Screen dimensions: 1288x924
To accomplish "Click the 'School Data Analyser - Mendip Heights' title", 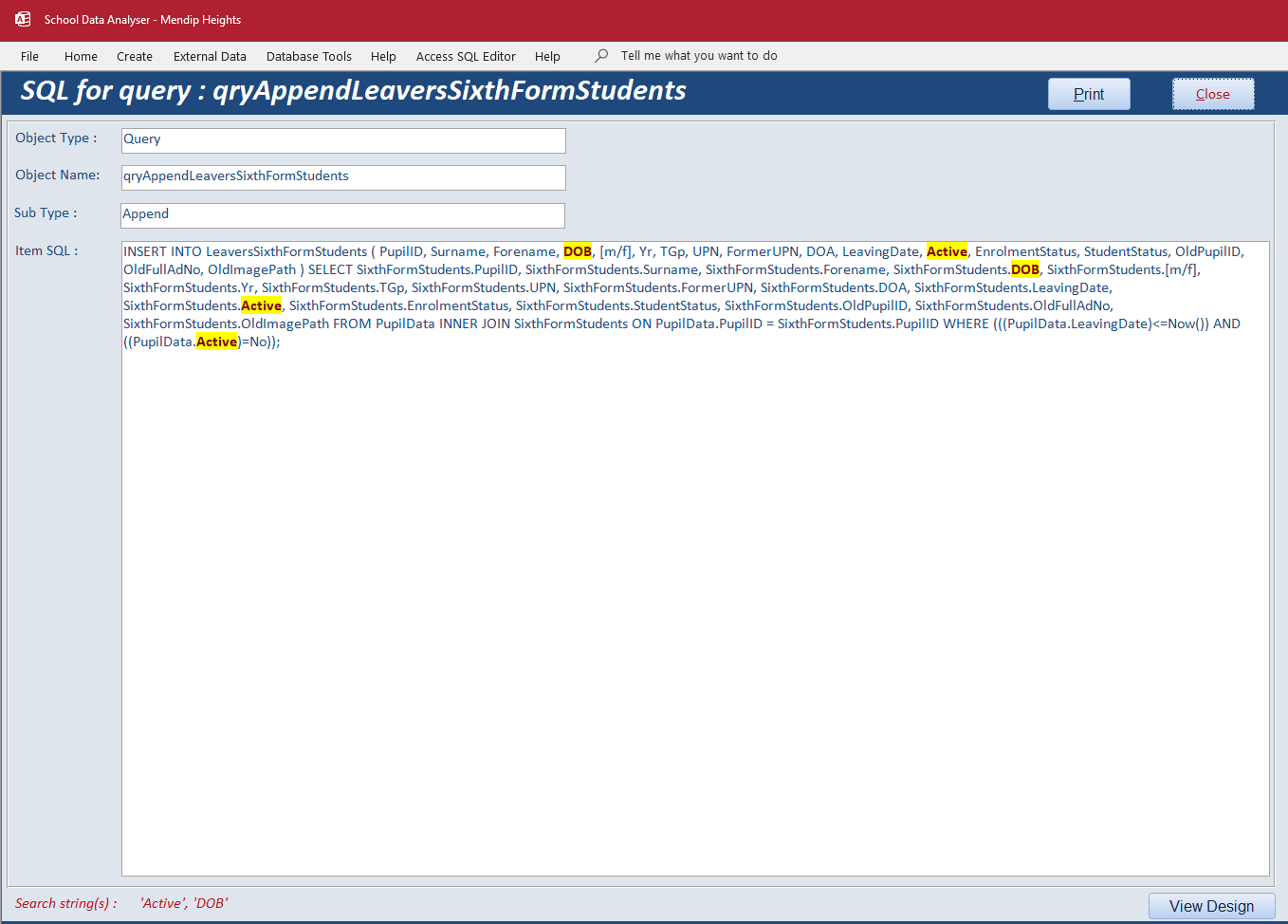I will [142, 20].
